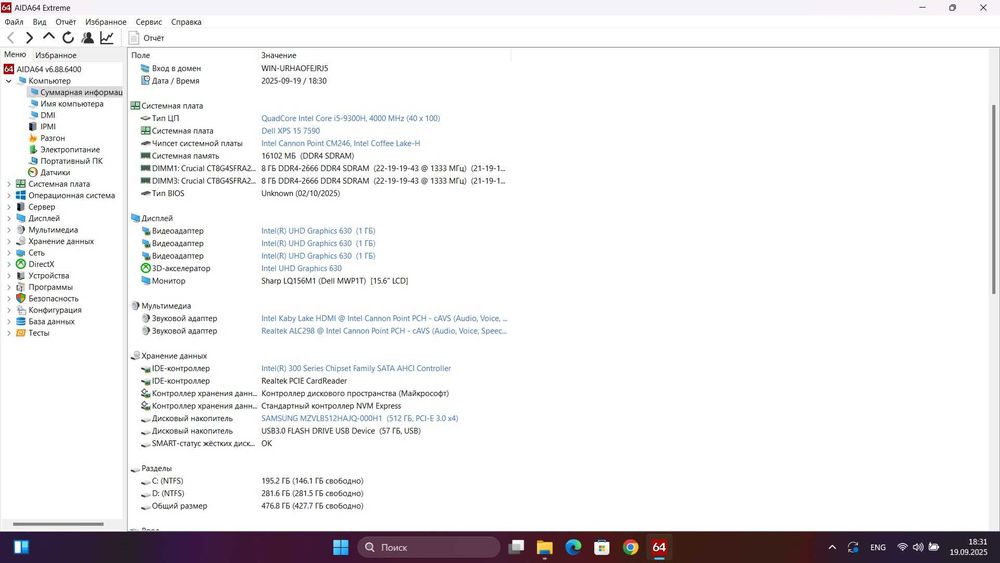
Task: Expand the Операционная система tree node
Action: [x=8, y=195]
